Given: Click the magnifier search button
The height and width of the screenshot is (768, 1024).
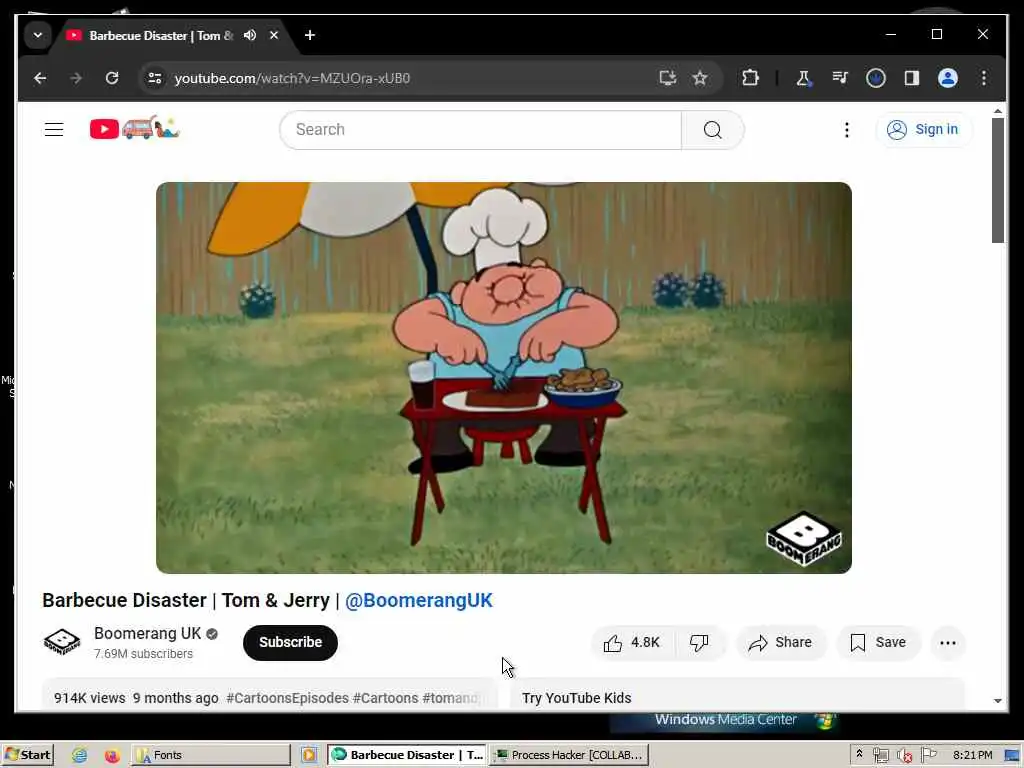Looking at the screenshot, I should click(x=712, y=130).
